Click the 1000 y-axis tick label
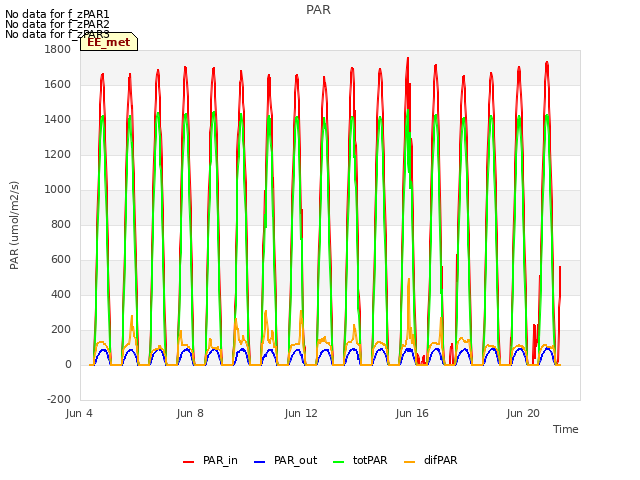Image resolution: width=640 pixels, height=480 pixels. coord(58,189)
